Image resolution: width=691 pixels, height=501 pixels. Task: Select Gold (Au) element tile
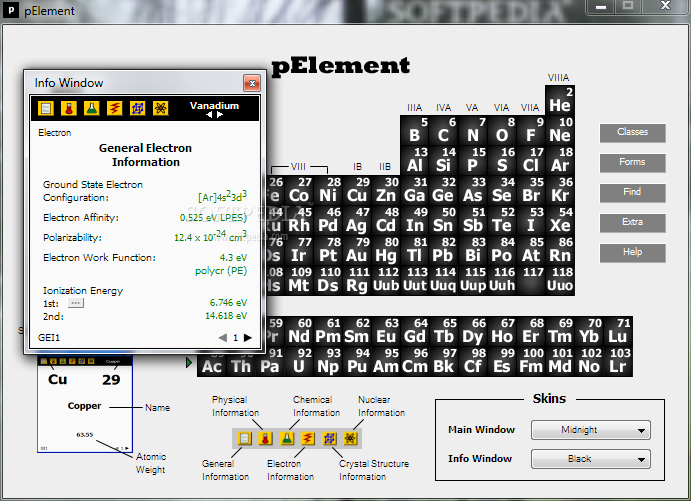357,250
